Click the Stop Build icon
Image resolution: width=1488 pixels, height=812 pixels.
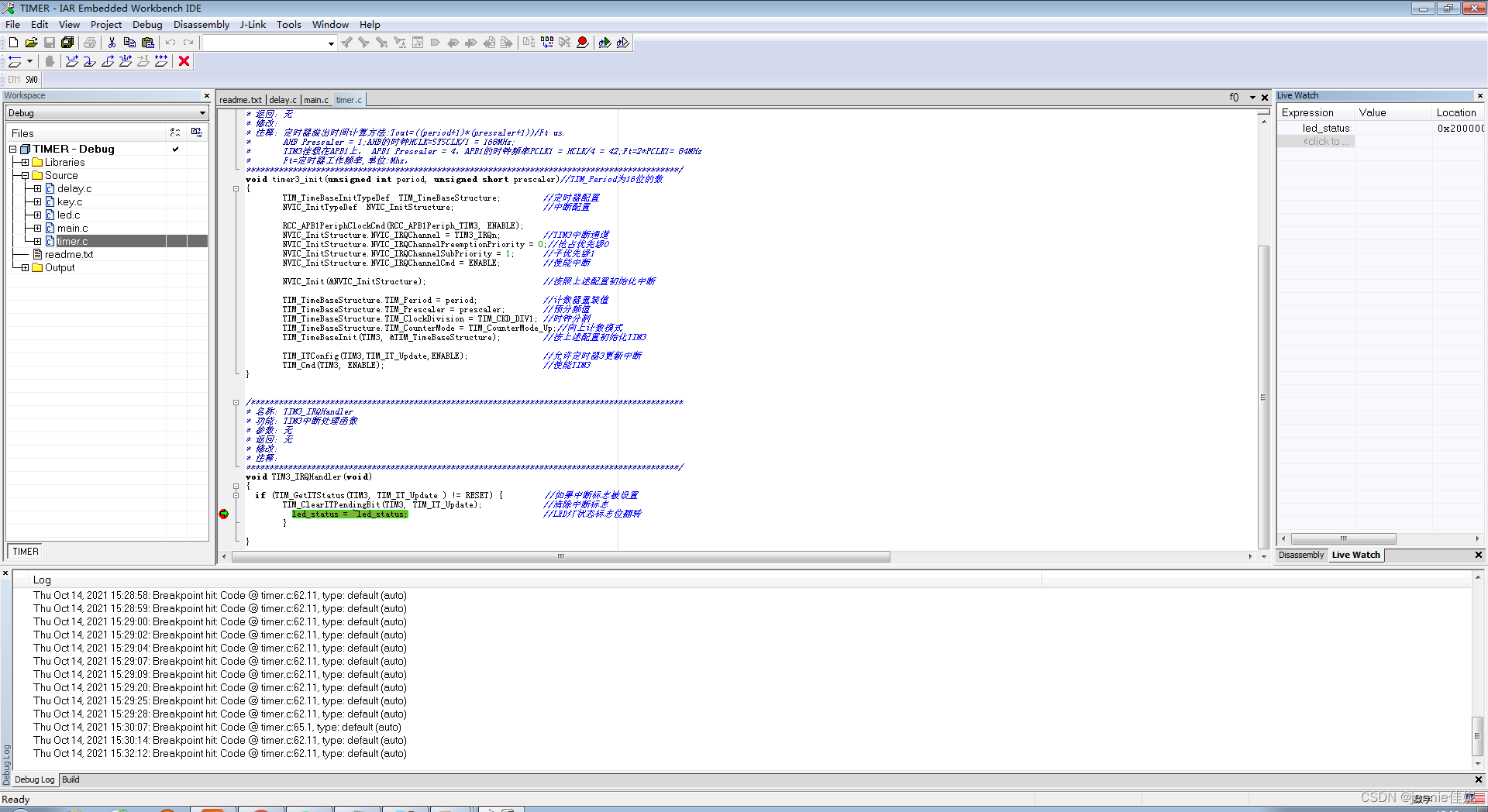pos(565,43)
